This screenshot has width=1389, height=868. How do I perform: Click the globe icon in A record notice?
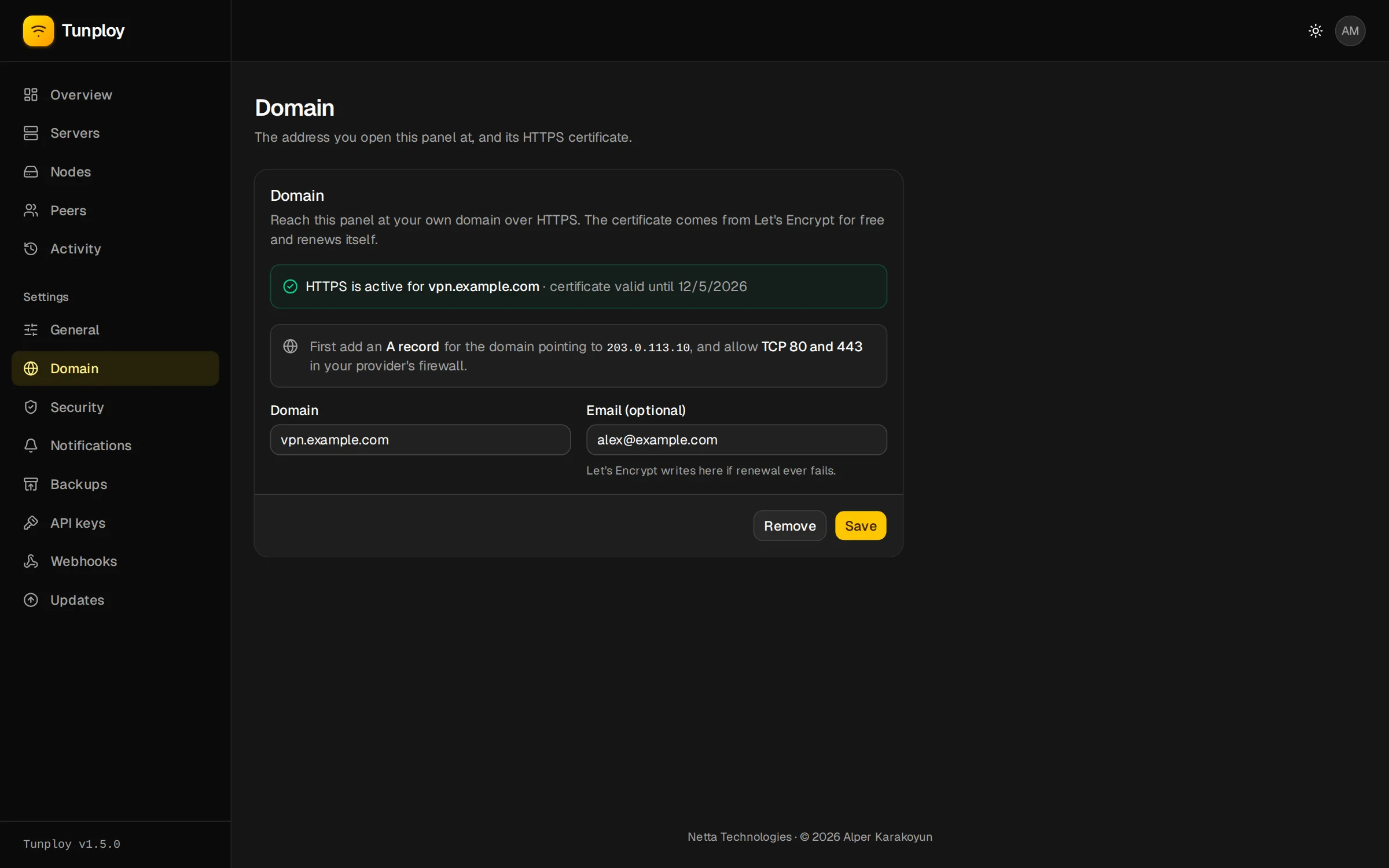pos(290,347)
